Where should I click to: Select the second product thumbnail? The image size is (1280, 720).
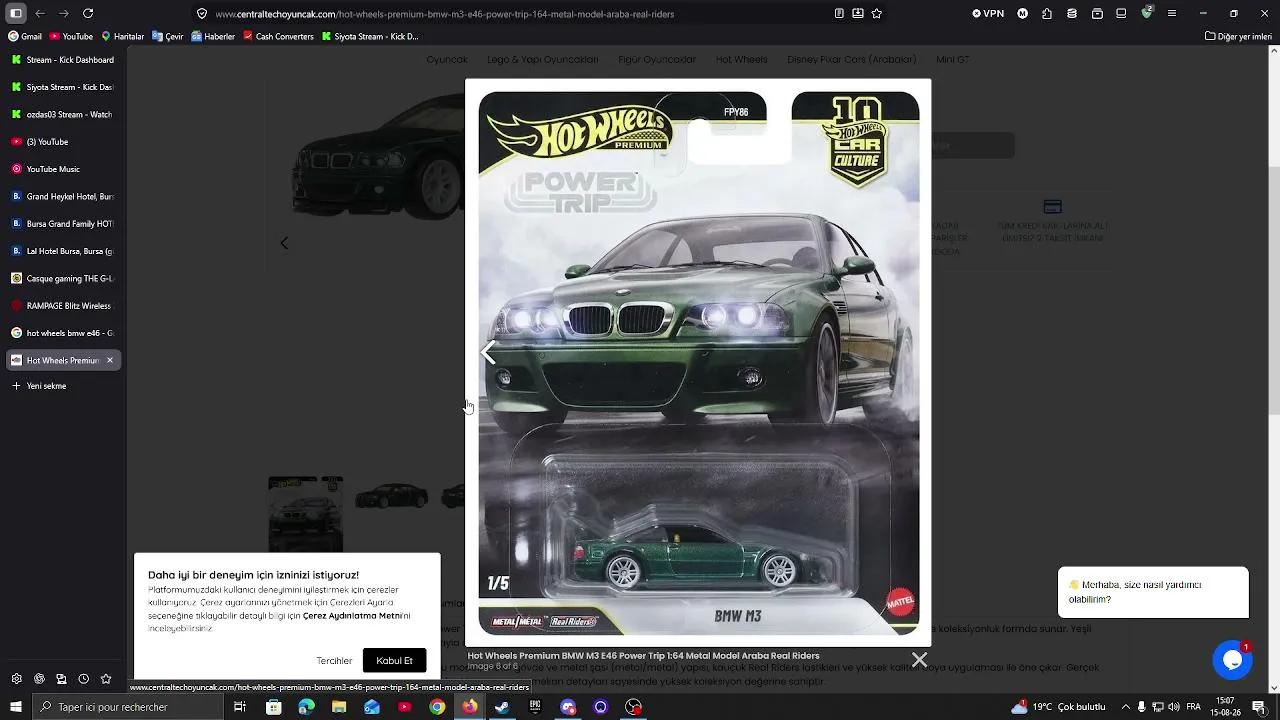(x=391, y=496)
